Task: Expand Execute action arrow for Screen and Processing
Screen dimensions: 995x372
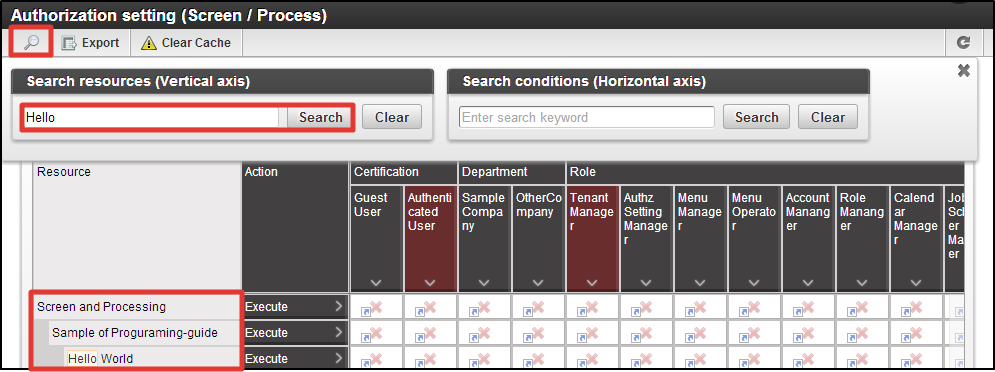Action: pos(338,307)
